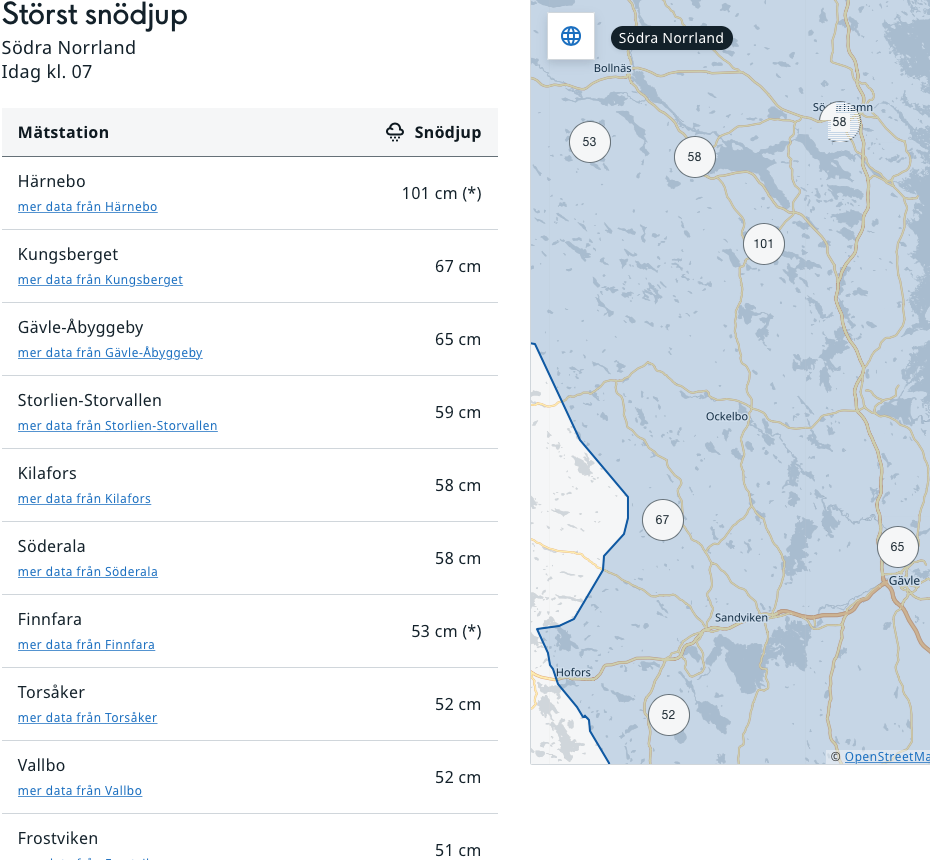
Task: Click the 58 marker near Söderhamn
Action: point(839,122)
